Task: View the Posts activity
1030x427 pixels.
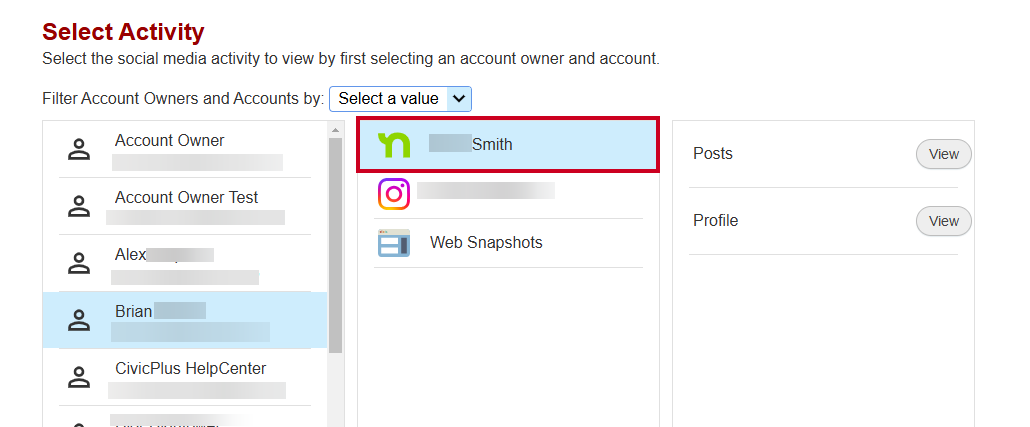Action: pyautogui.click(x=943, y=154)
